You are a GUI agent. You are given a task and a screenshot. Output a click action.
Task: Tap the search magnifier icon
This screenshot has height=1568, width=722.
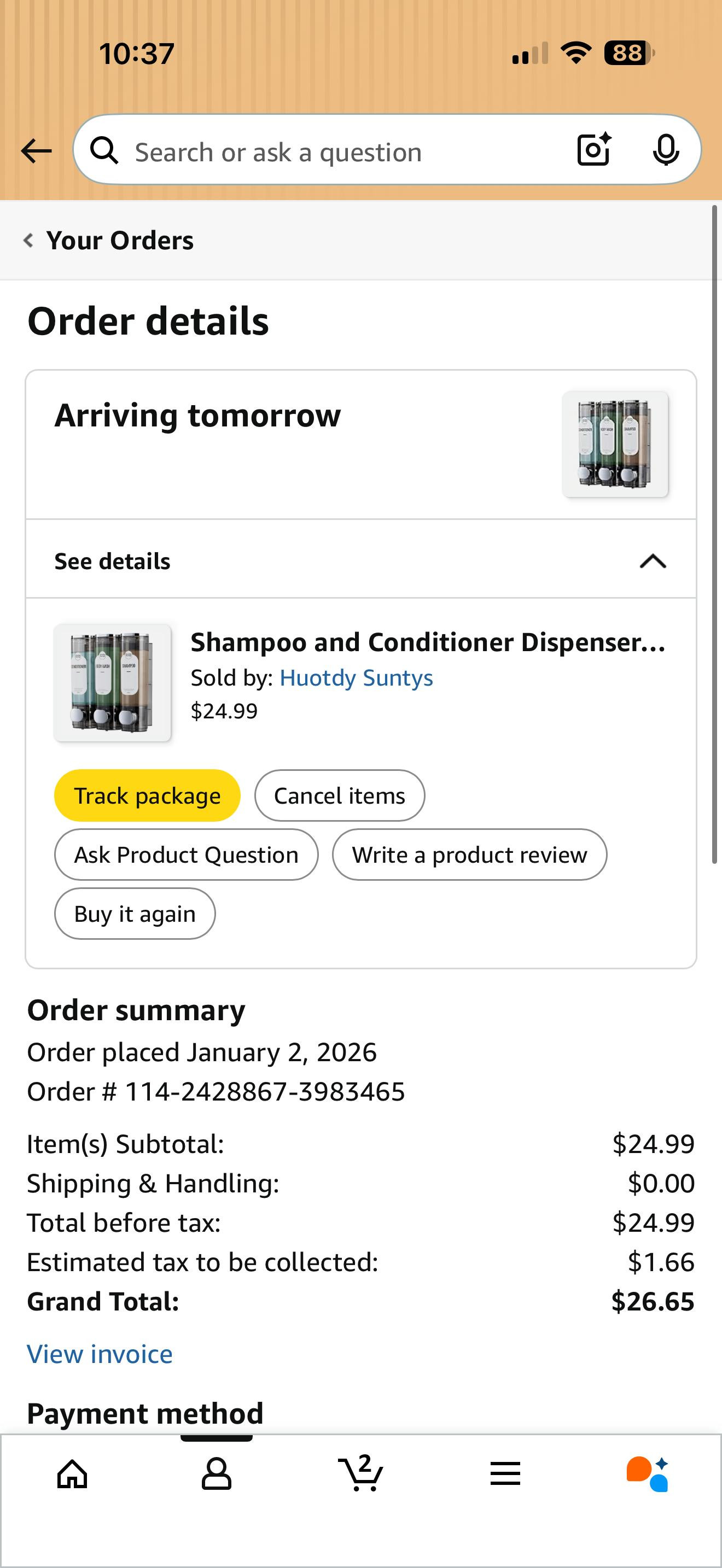(104, 150)
